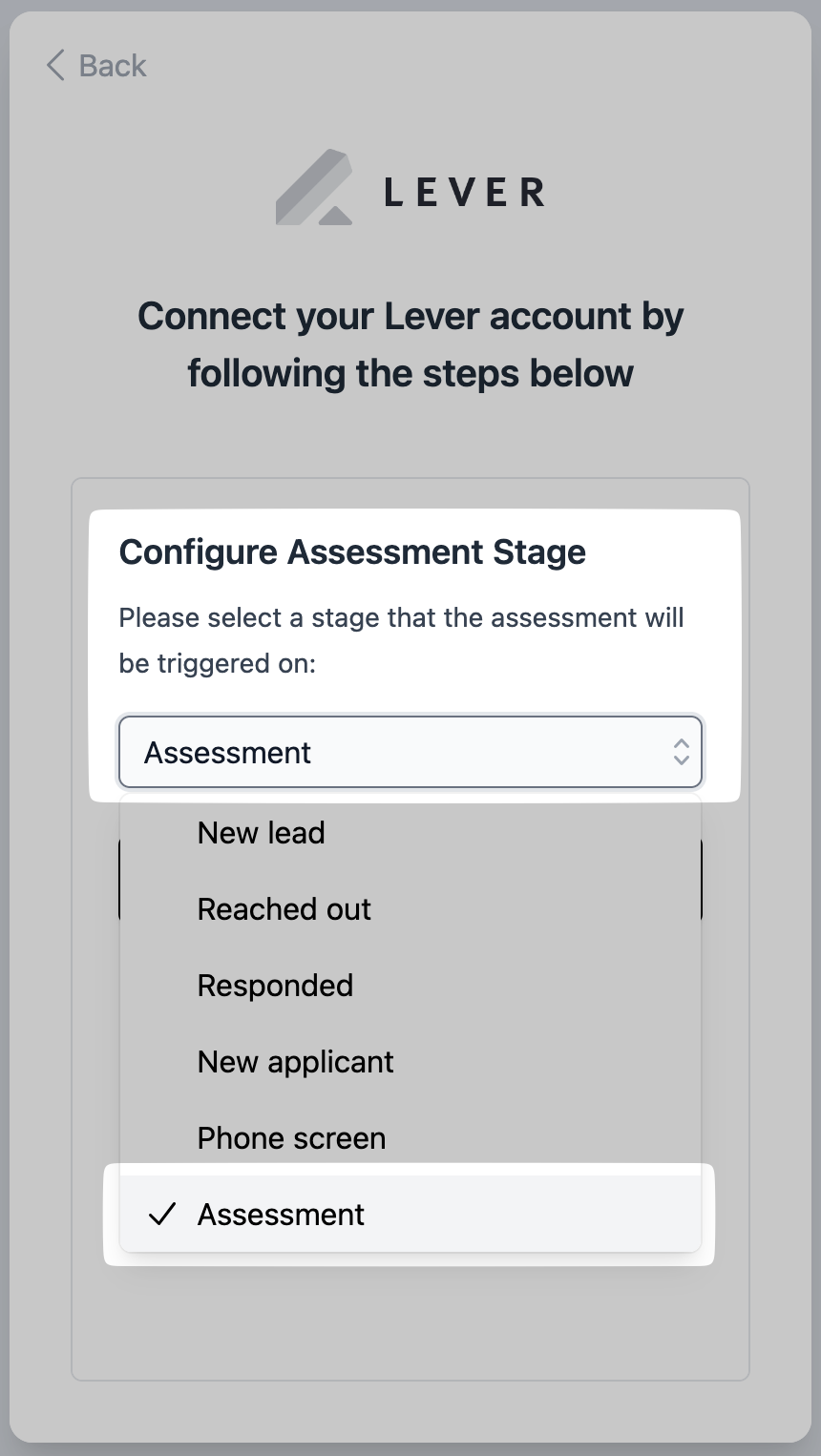
Task: Click the Lever logo mark icon
Action: click(x=314, y=187)
